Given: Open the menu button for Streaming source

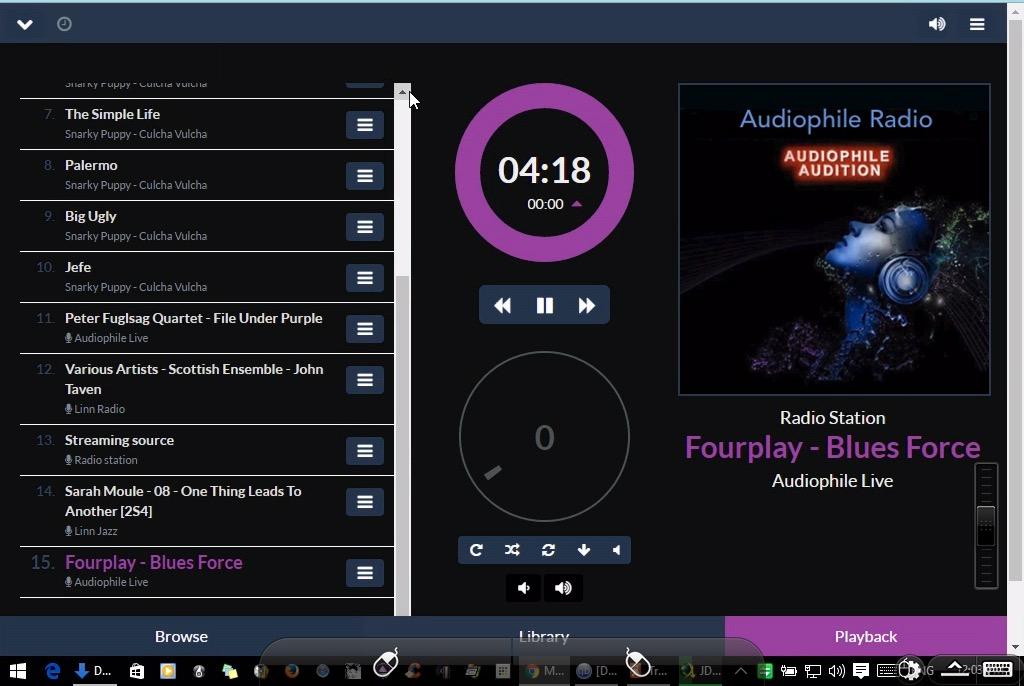Looking at the screenshot, I should 364,451.
